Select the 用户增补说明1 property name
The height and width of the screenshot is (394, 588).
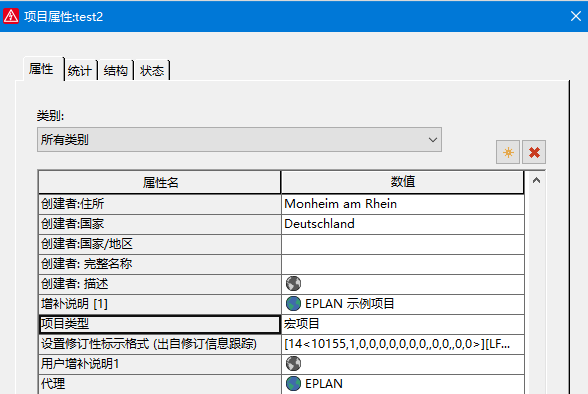[x=160, y=364]
